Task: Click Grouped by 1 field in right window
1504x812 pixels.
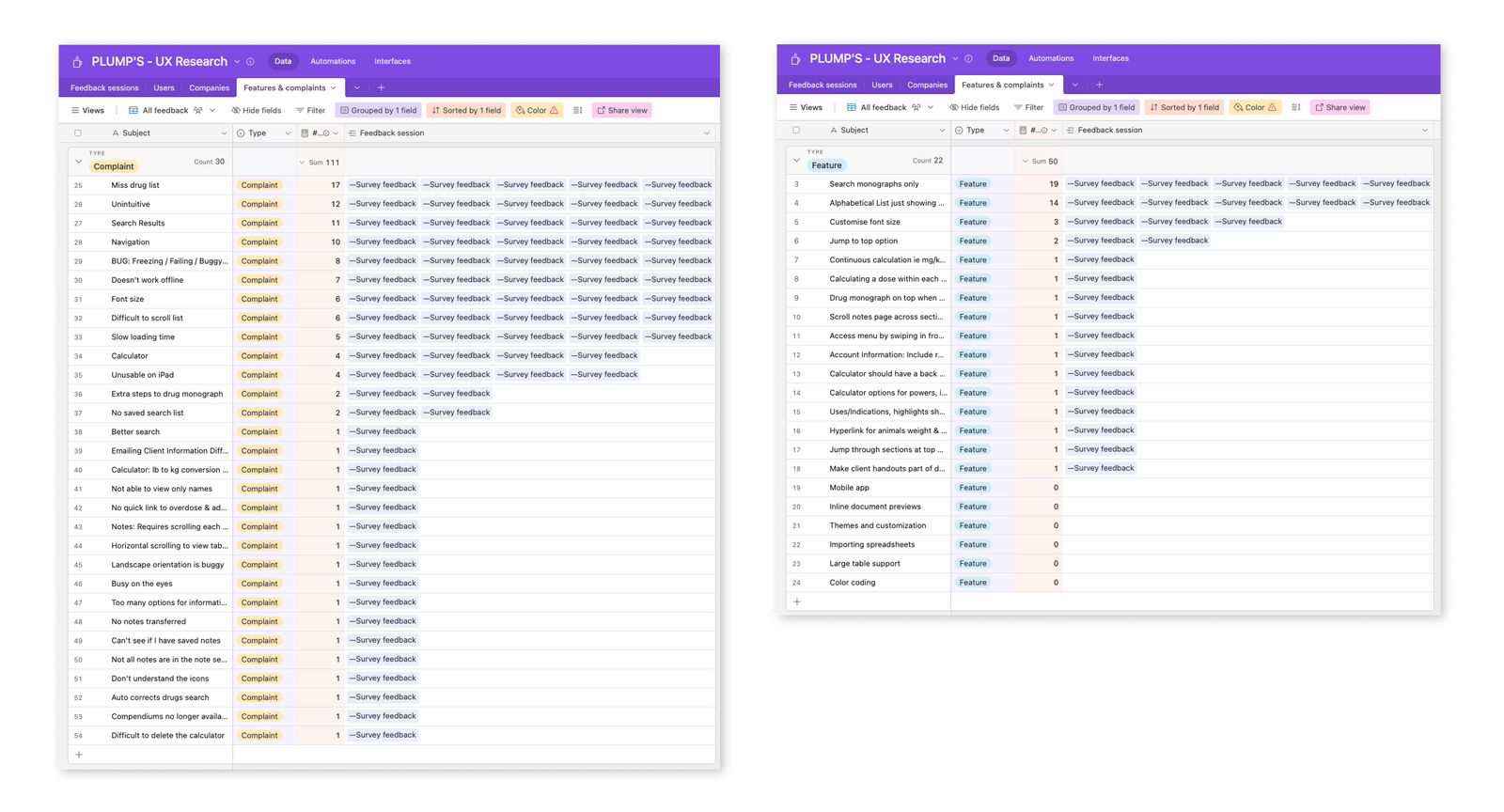Action: [1097, 107]
